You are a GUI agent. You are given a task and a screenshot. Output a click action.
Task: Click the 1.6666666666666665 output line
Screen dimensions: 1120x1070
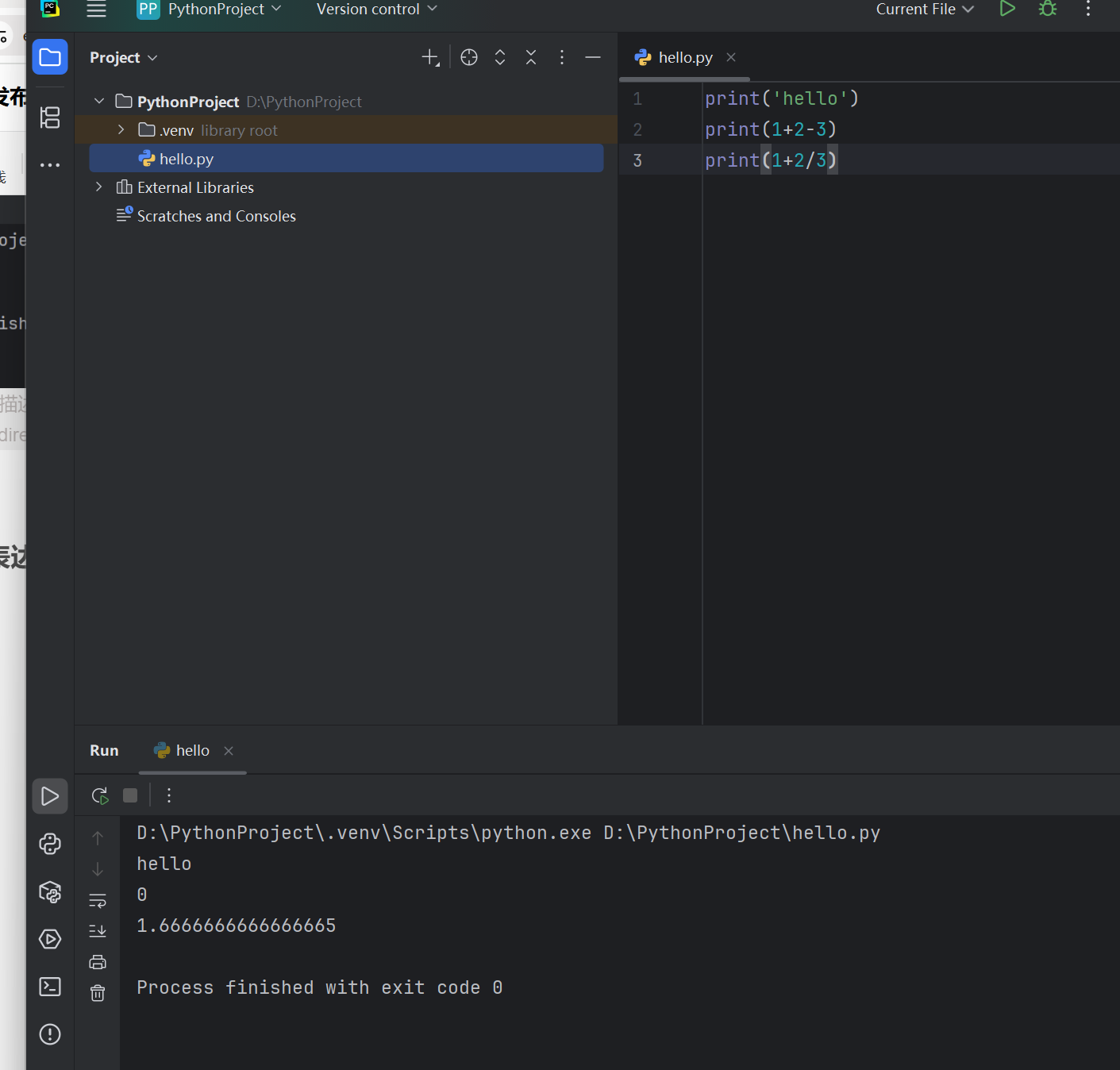tap(237, 926)
